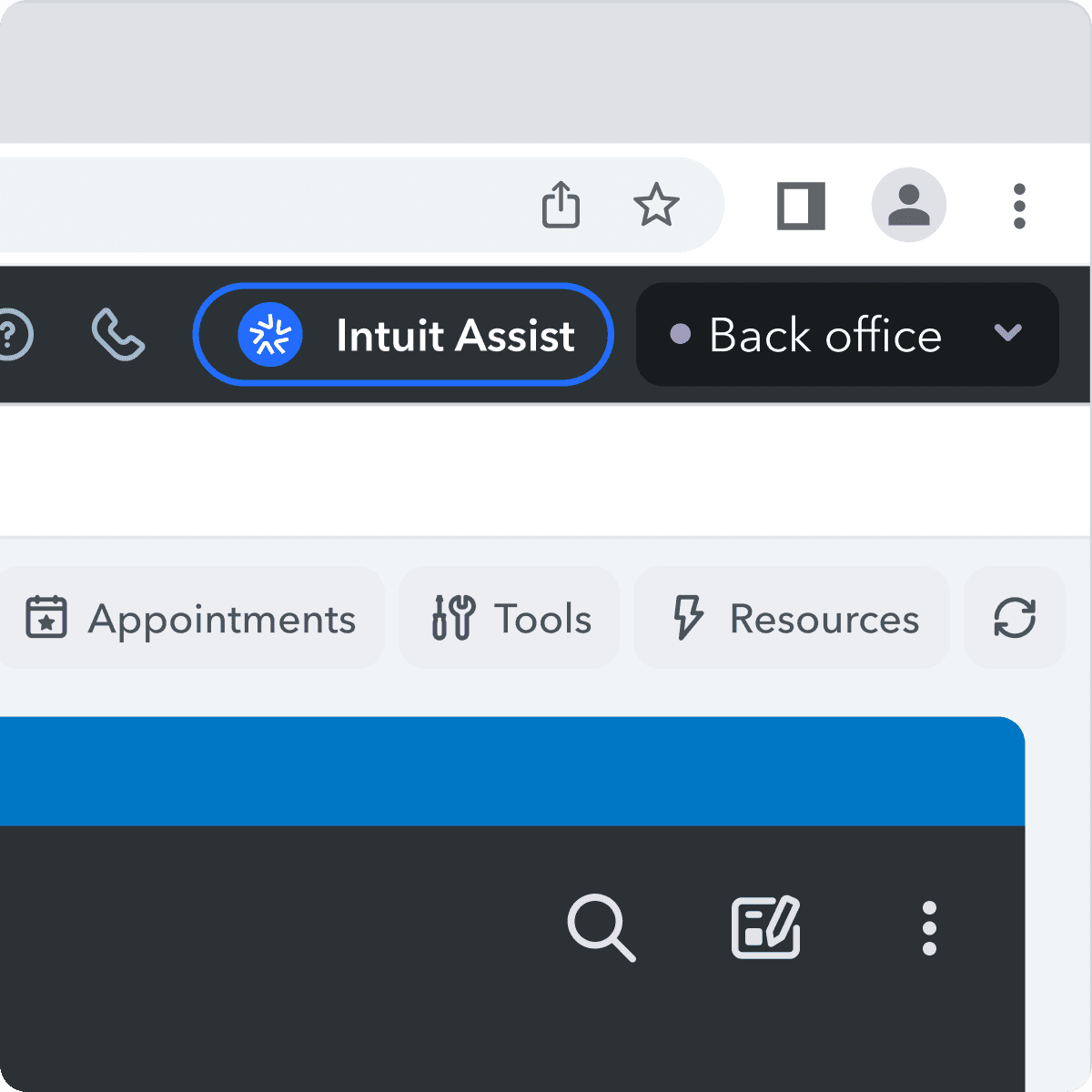Screen dimensions: 1092x1092
Task: Click the Tools wrench icon
Action: (452, 618)
